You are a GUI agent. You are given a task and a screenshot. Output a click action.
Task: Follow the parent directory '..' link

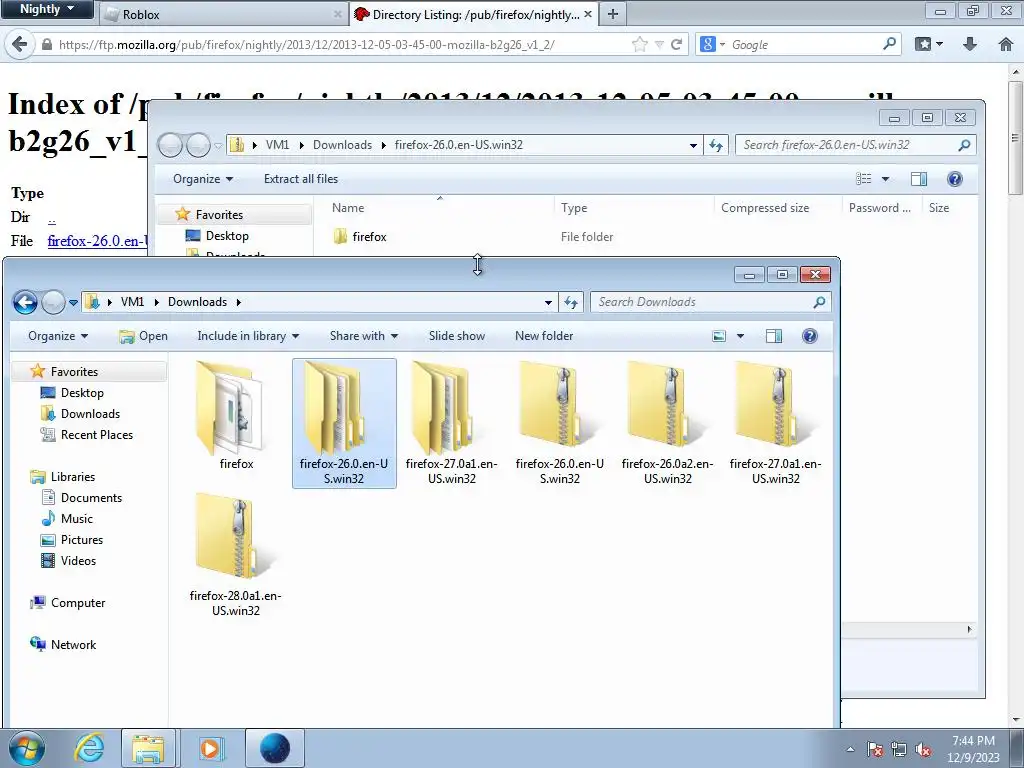[x=52, y=217]
